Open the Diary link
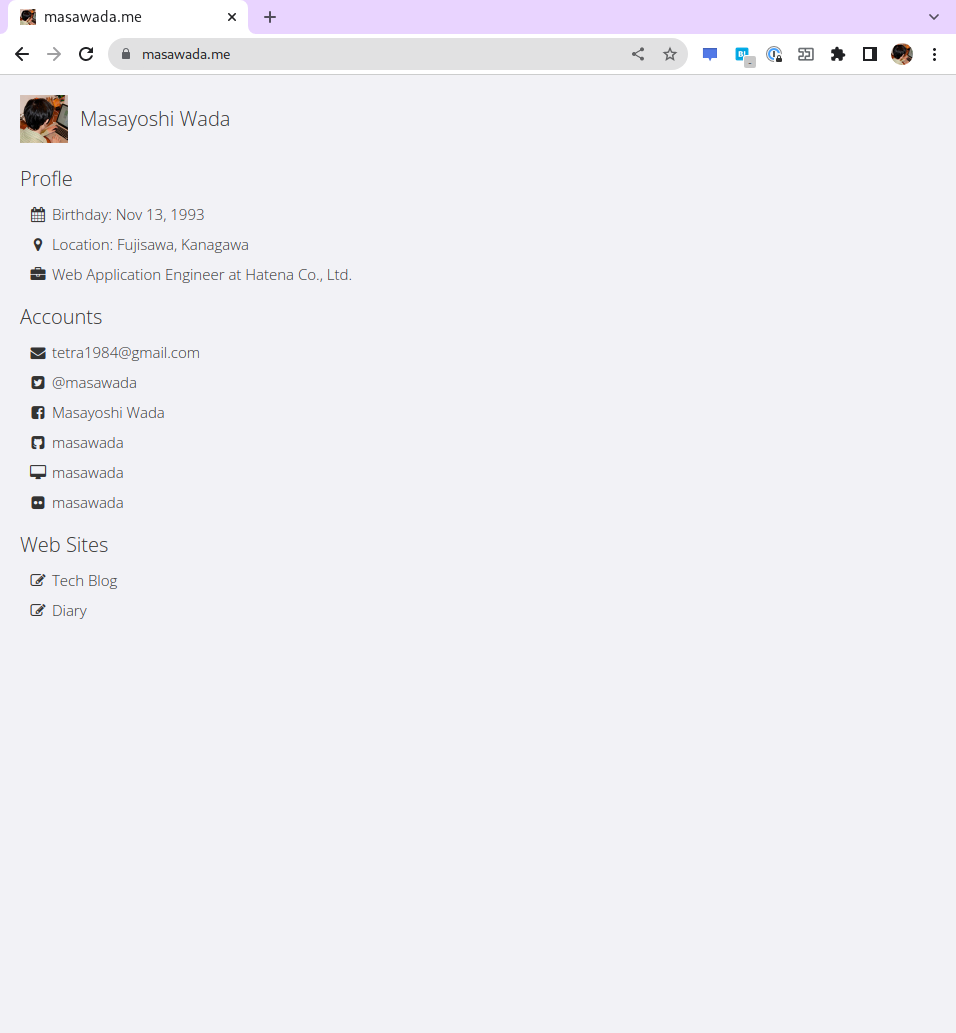Image resolution: width=956 pixels, height=1033 pixels. tap(69, 611)
